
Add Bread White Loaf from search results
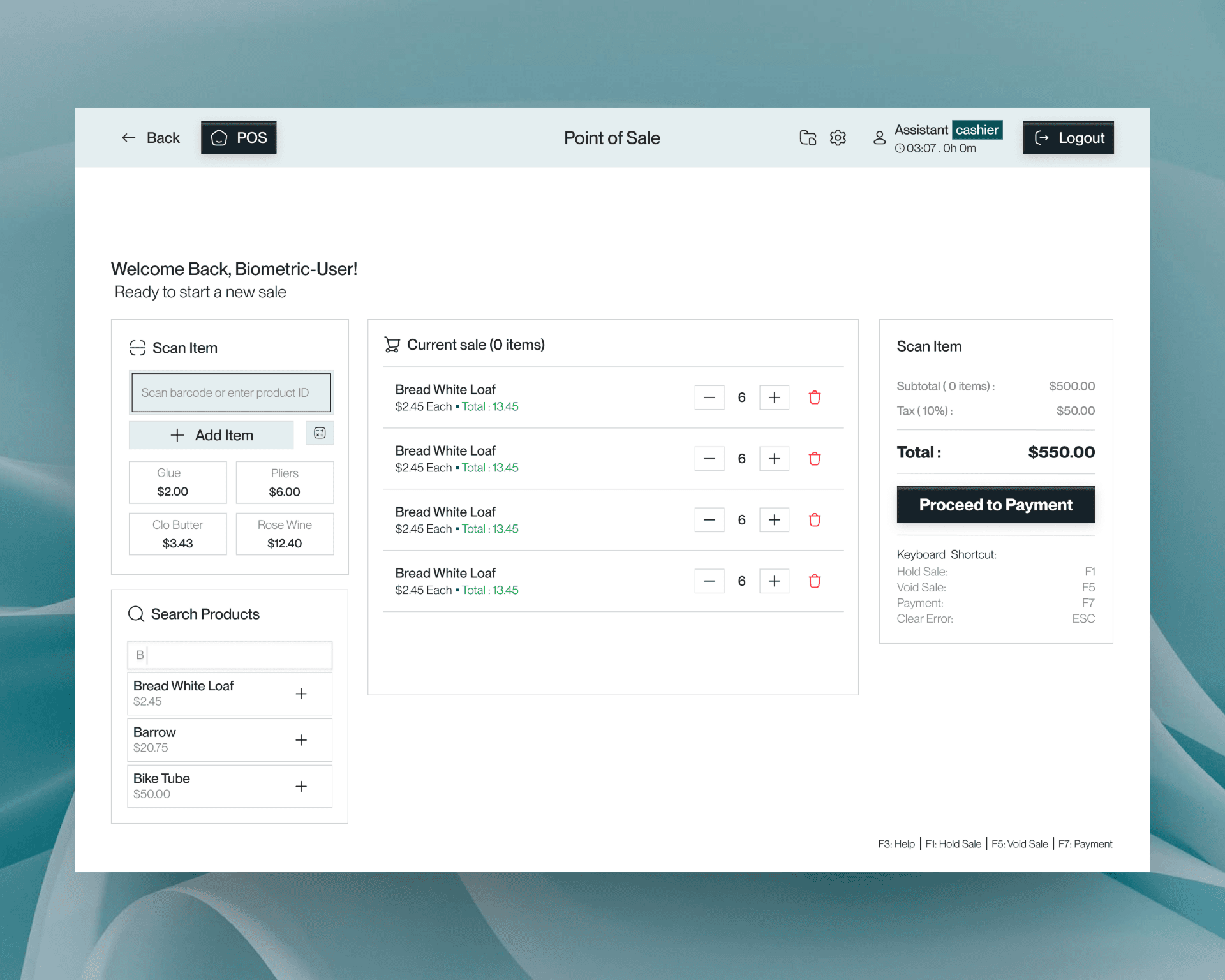(301, 694)
